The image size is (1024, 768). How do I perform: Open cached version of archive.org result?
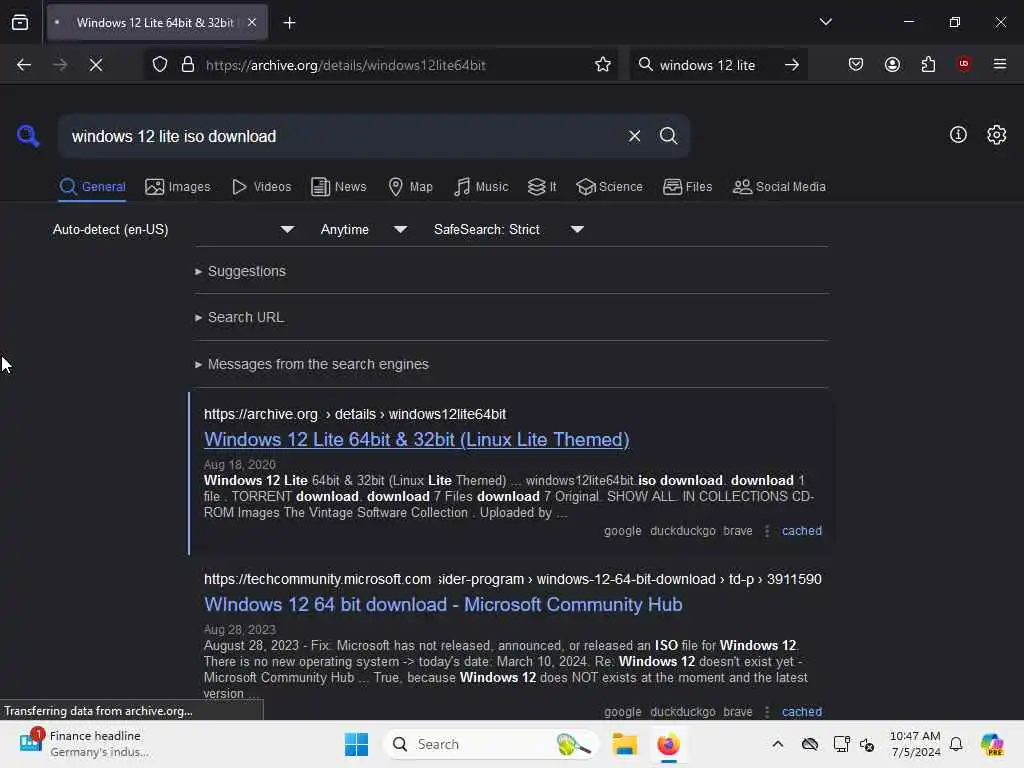pos(801,531)
